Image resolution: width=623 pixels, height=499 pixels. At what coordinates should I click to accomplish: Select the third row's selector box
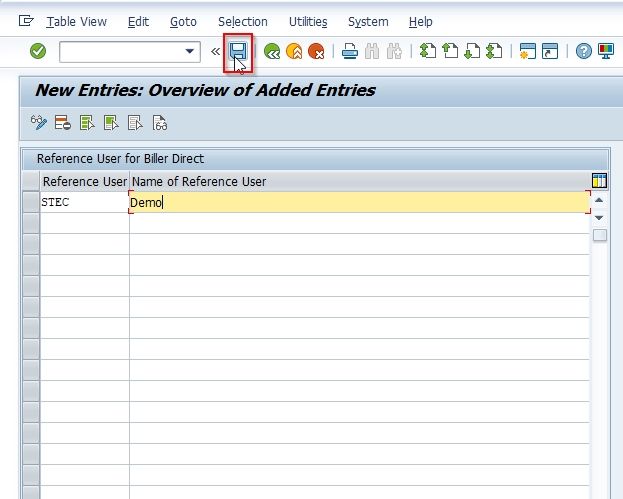[31, 244]
